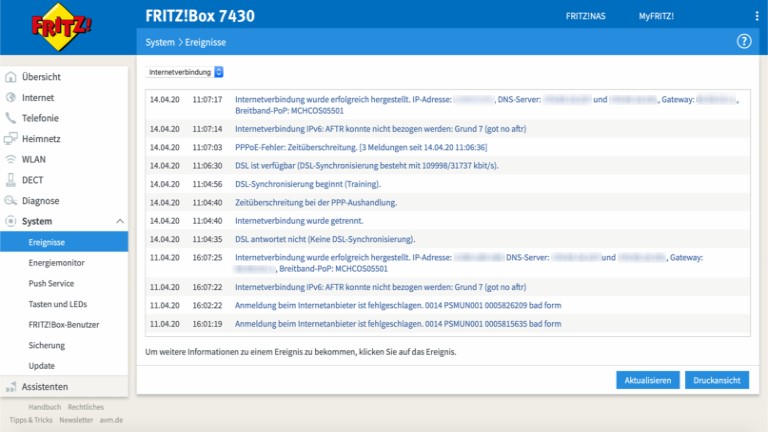This screenshot has height=432, width=768.
Task: Open the help question mark icon
Action: click(743, 42)
